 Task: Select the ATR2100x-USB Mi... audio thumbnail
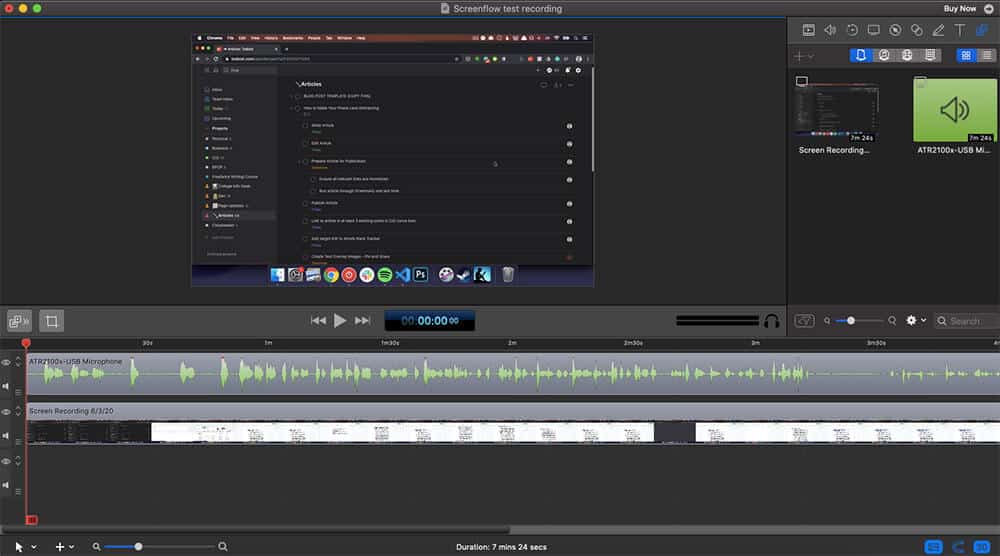tap(954, 110)
